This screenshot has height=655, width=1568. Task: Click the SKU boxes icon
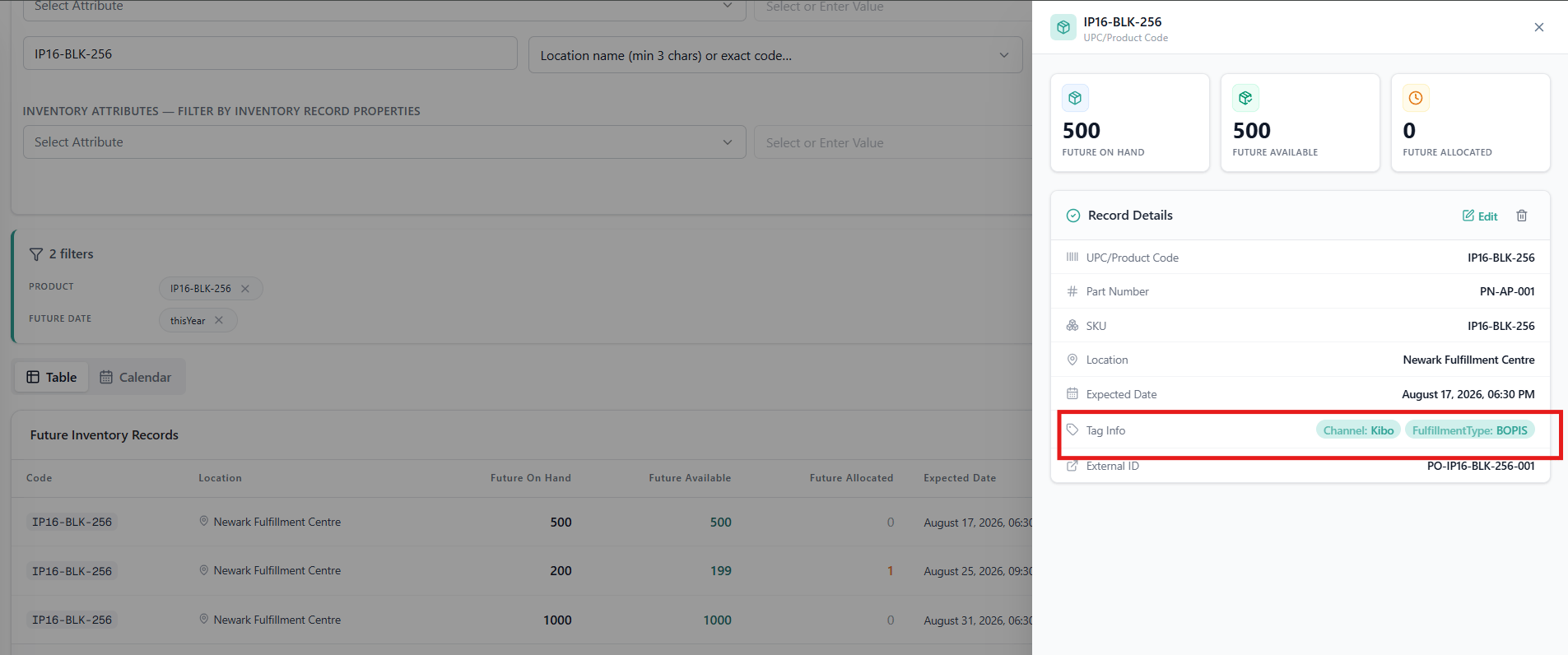click(x=1072, y=325)
